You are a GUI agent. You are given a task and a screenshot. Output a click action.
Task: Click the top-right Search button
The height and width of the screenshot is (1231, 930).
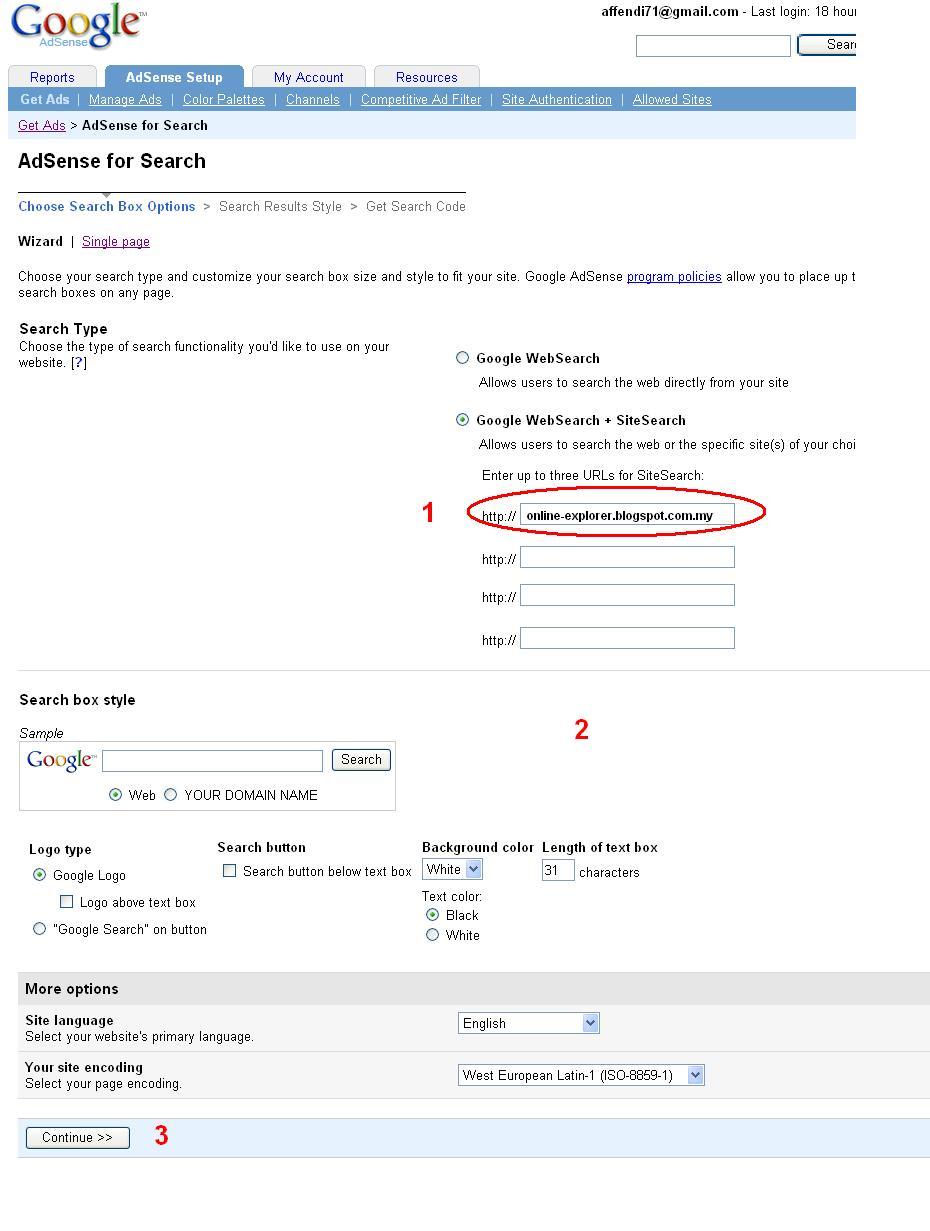826,45
